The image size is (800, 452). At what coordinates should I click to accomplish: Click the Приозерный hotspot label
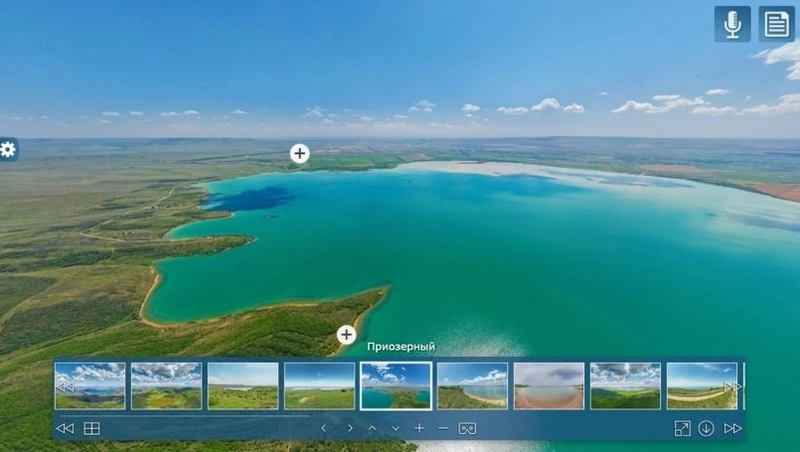pos(401,346)
